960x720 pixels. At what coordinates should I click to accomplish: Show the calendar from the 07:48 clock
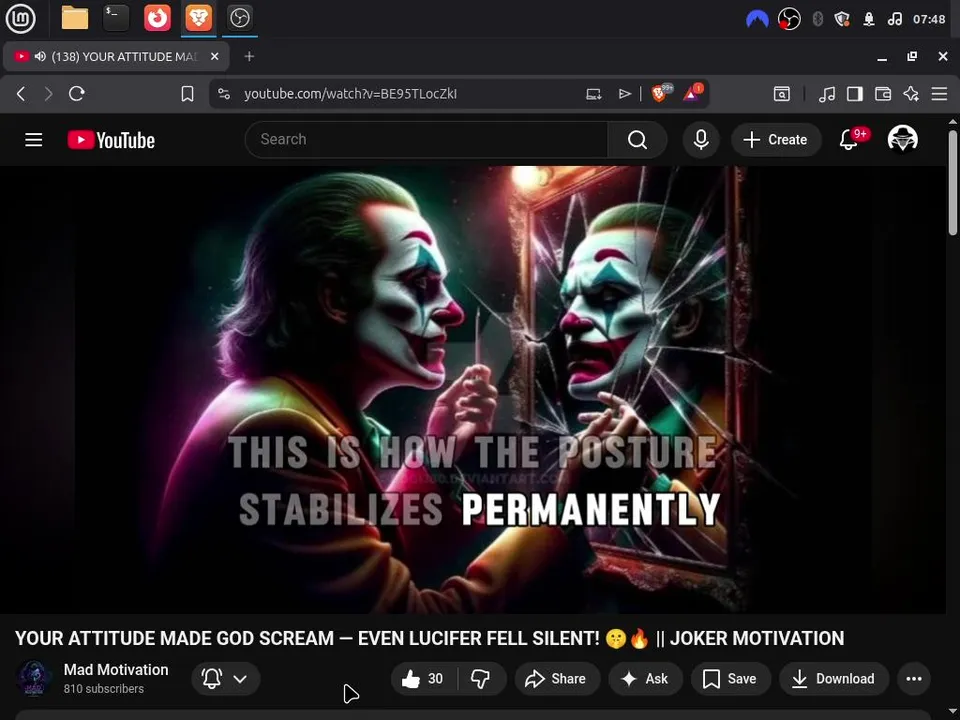929,19
